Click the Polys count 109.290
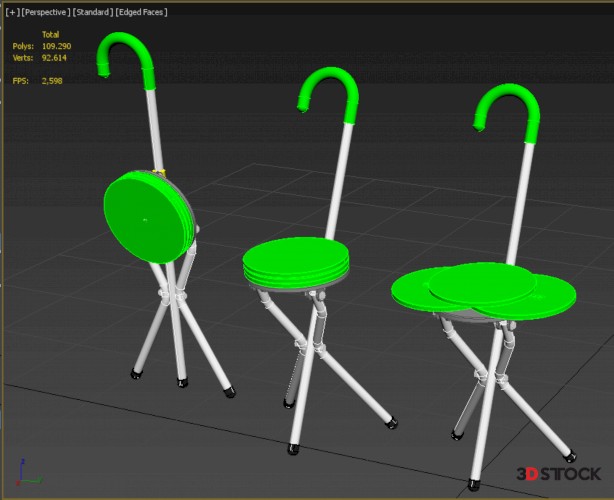 pyautogui.click(x=56, y=46)
